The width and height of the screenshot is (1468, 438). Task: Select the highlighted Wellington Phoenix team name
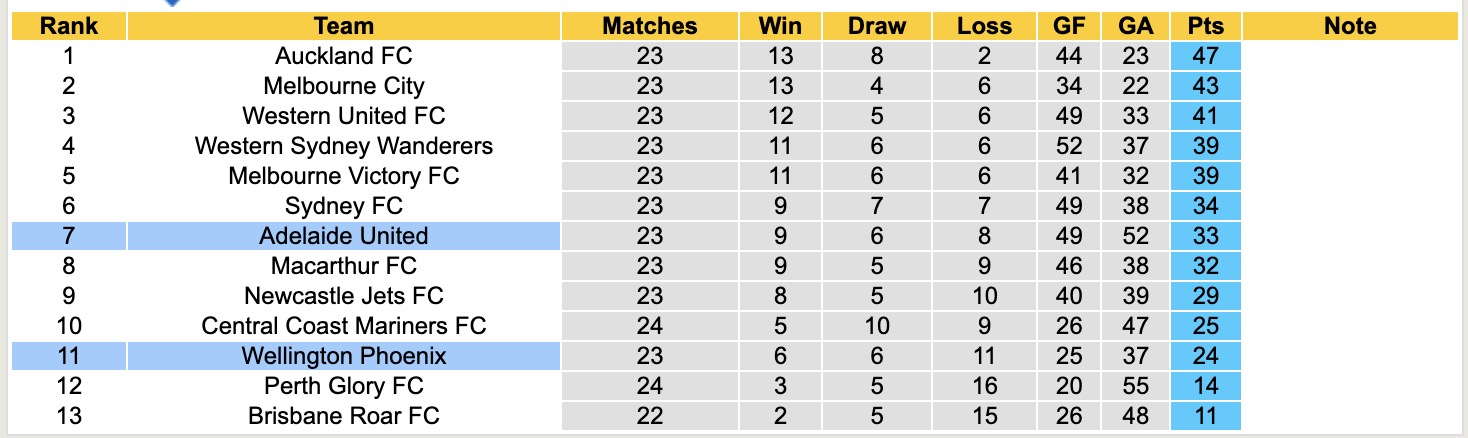[343, 356]
